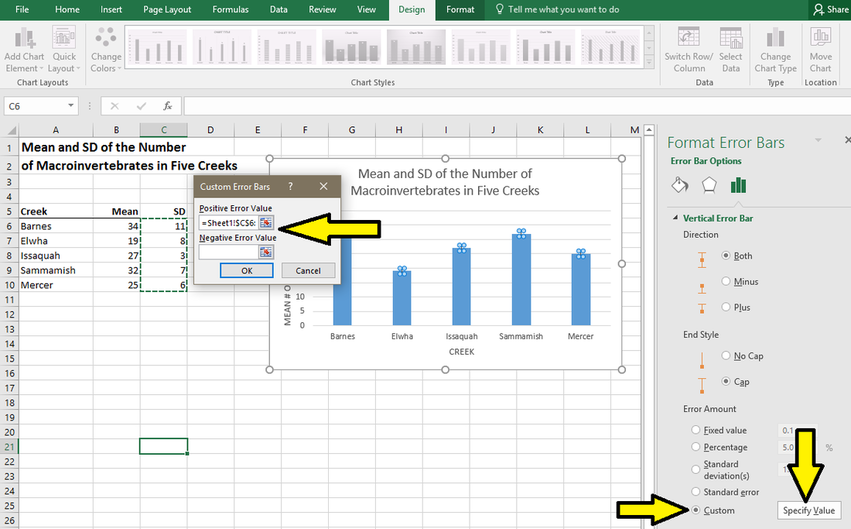This screenshot has height=529, width=851.
Task: Click the Select Data icon
Action: pos(731,42)
